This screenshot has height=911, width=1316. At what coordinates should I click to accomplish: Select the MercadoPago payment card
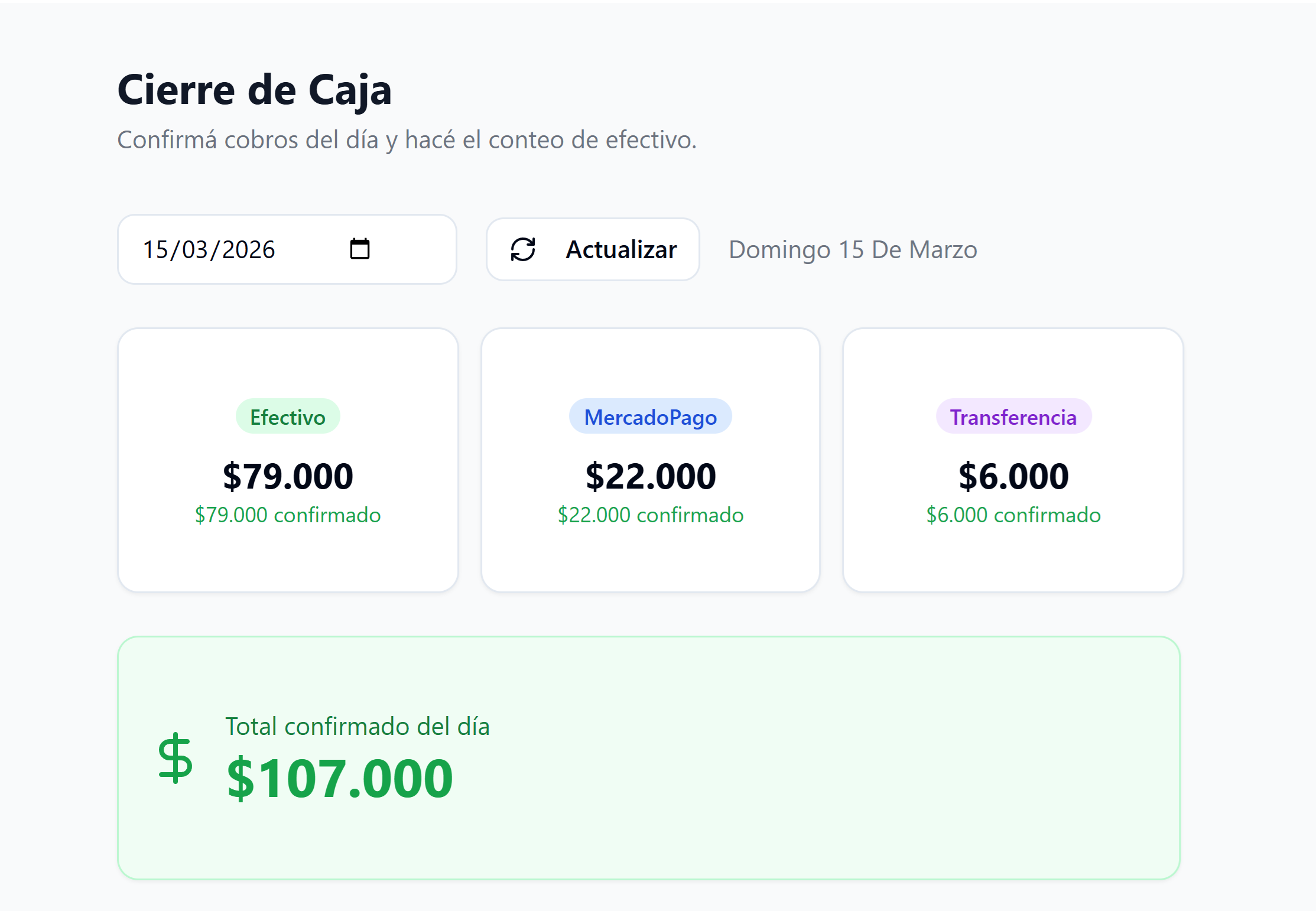[650, 460]
